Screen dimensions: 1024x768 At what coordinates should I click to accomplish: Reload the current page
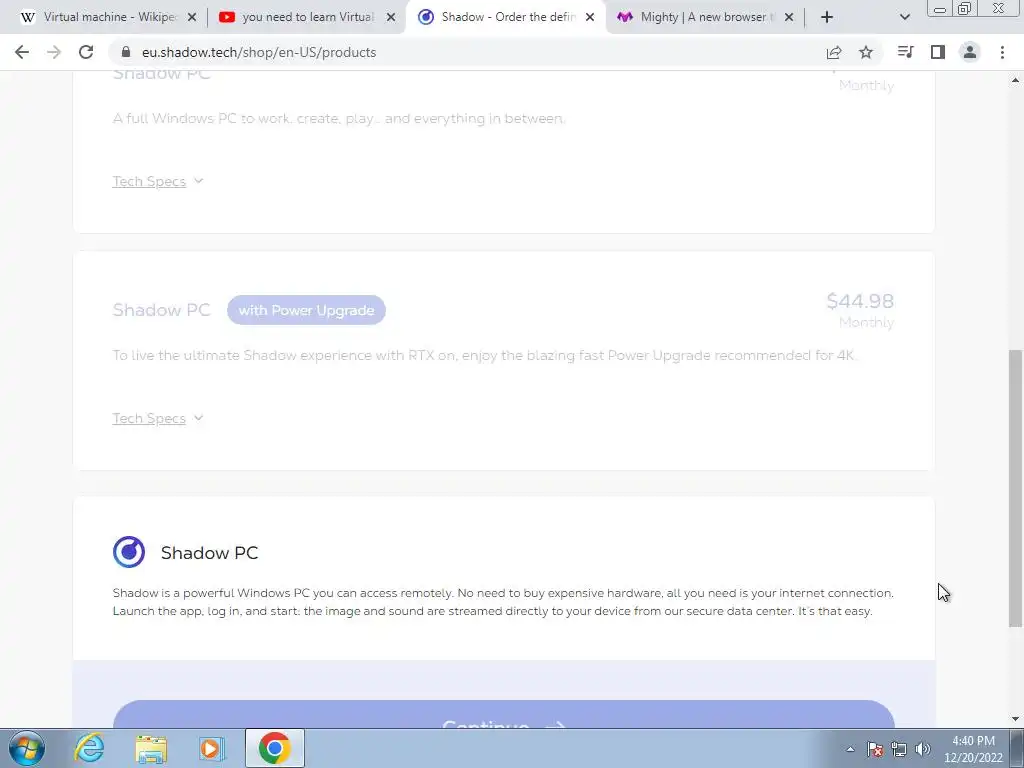click(x=86, y=52)
